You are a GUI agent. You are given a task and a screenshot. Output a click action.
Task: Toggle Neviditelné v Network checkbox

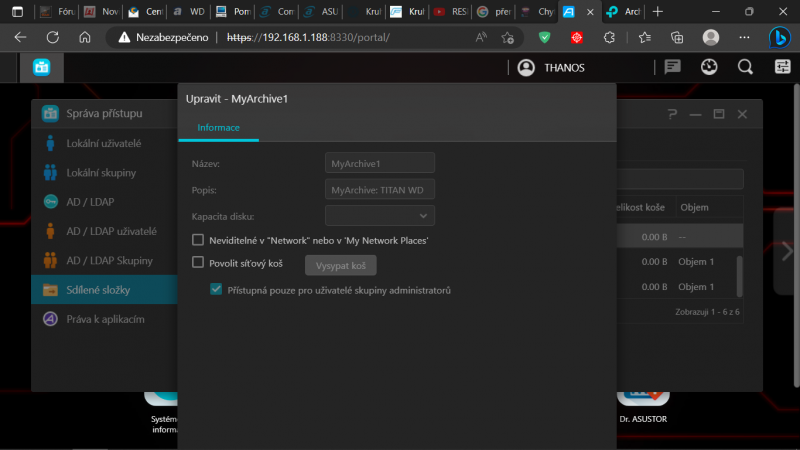pos(198,240)
